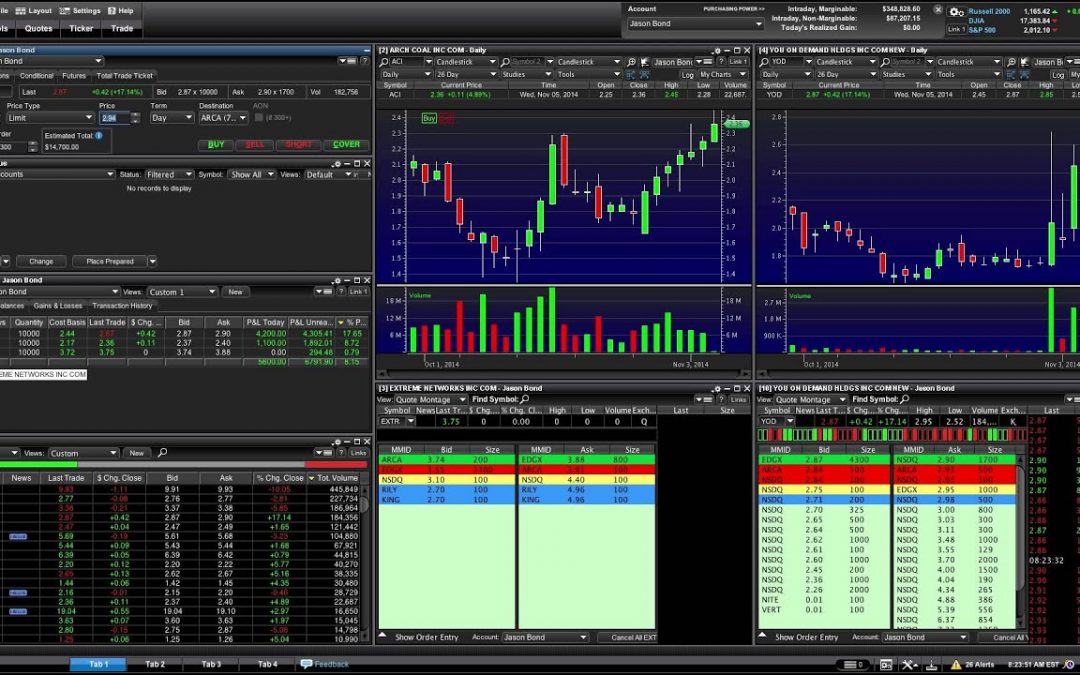The image size is (1080, 675).
Task: Click the first crosshair tool icon beside Tools in Arch Coal chart
Action: pos(631,74)
